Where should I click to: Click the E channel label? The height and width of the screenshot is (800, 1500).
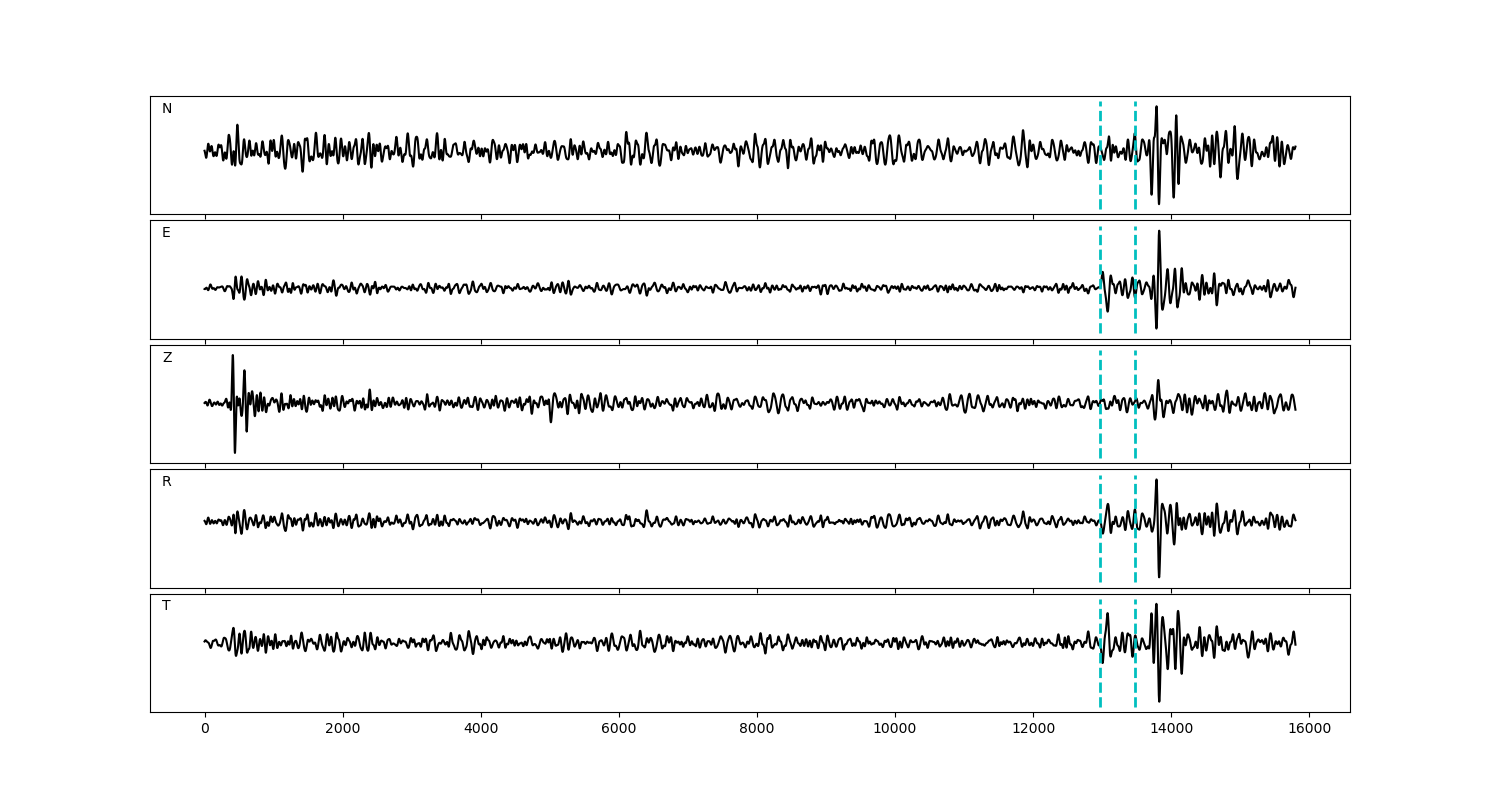click(x=166, y=233)
